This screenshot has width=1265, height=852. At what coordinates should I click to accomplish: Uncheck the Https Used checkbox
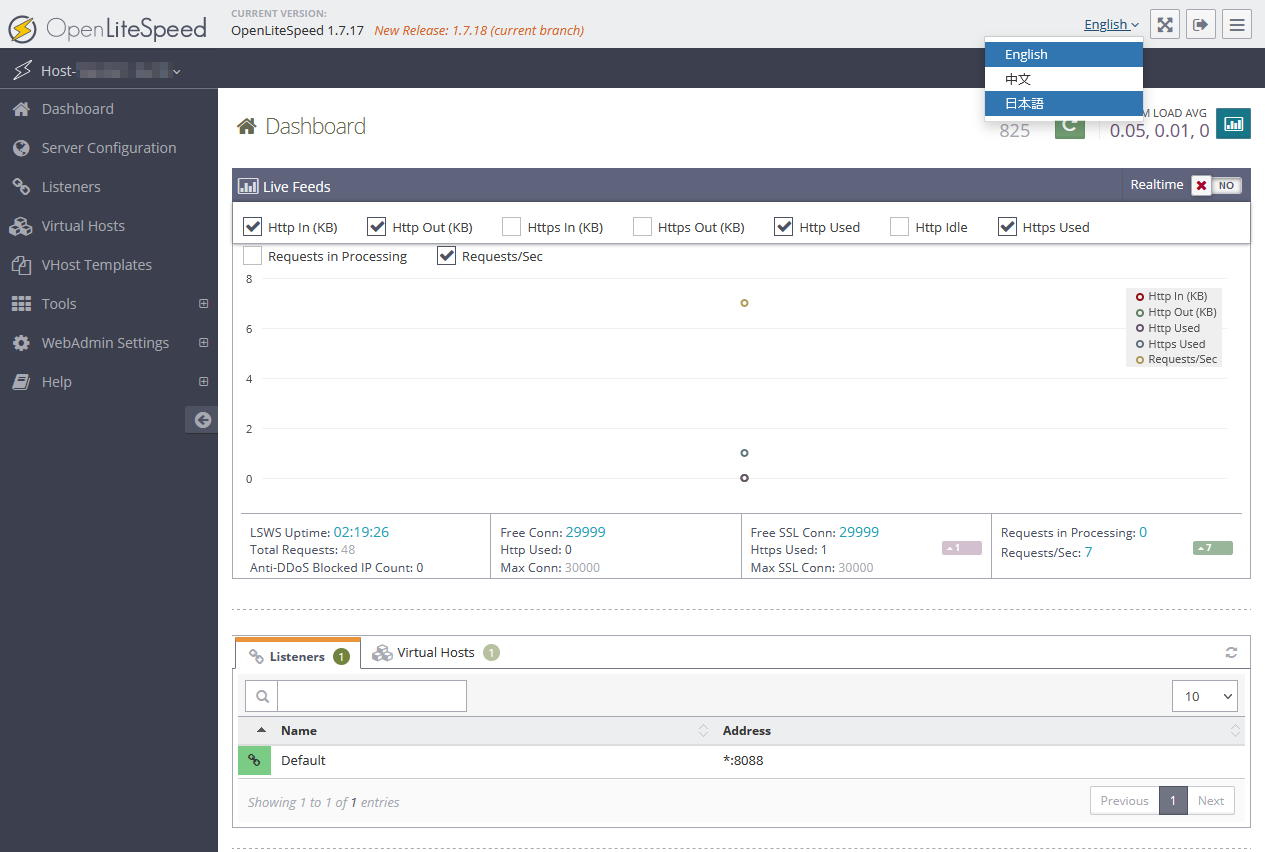click(1007, 227)
